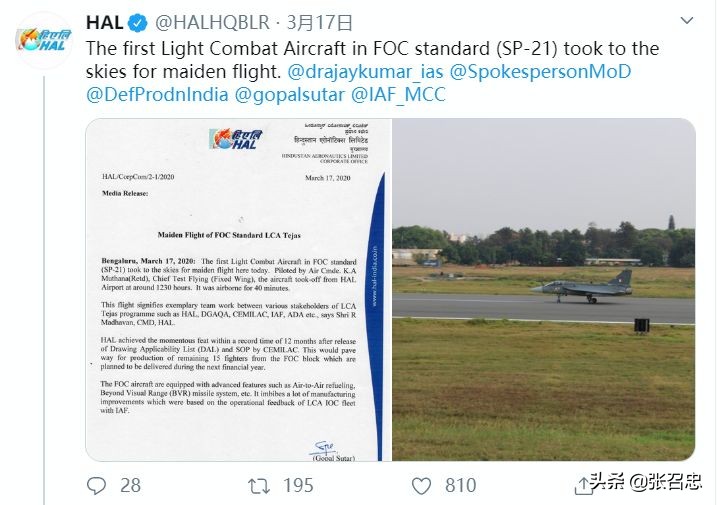
Task: Open the Tejas aircraft runway photo
Action: [x=543, y=290]
